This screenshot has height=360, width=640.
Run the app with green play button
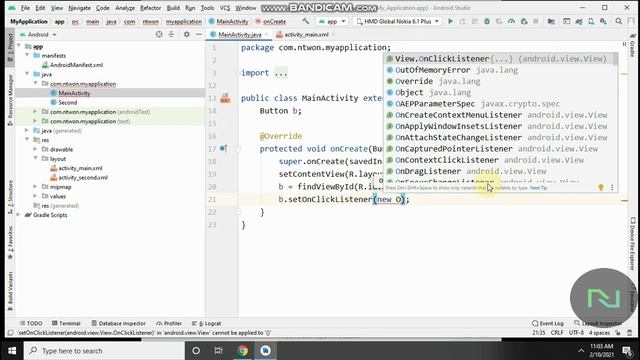(x=450, y=21)
